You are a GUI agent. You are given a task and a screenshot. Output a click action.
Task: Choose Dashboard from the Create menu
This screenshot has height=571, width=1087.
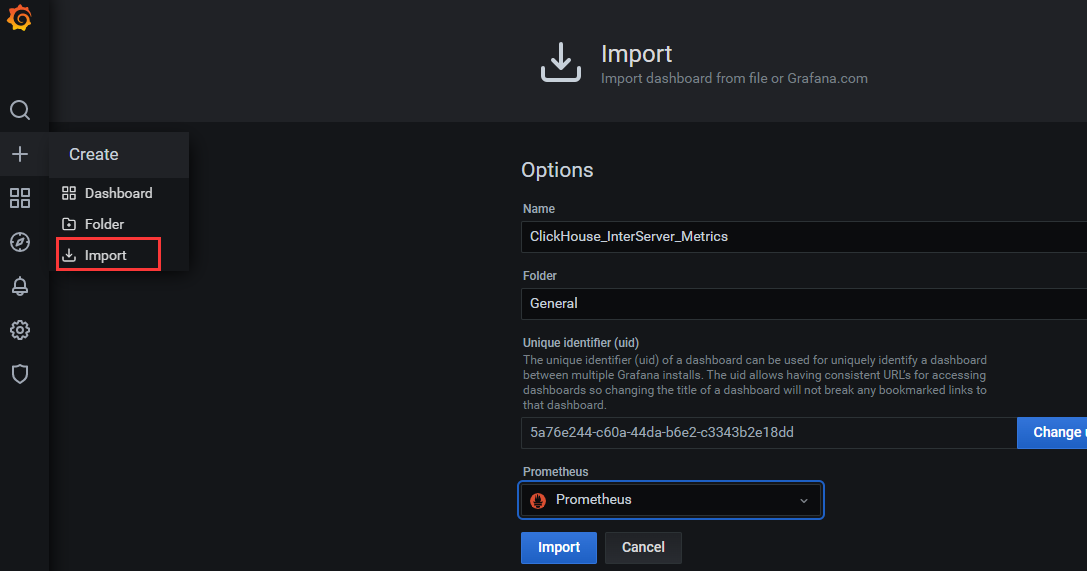click(x=119, y=193)
